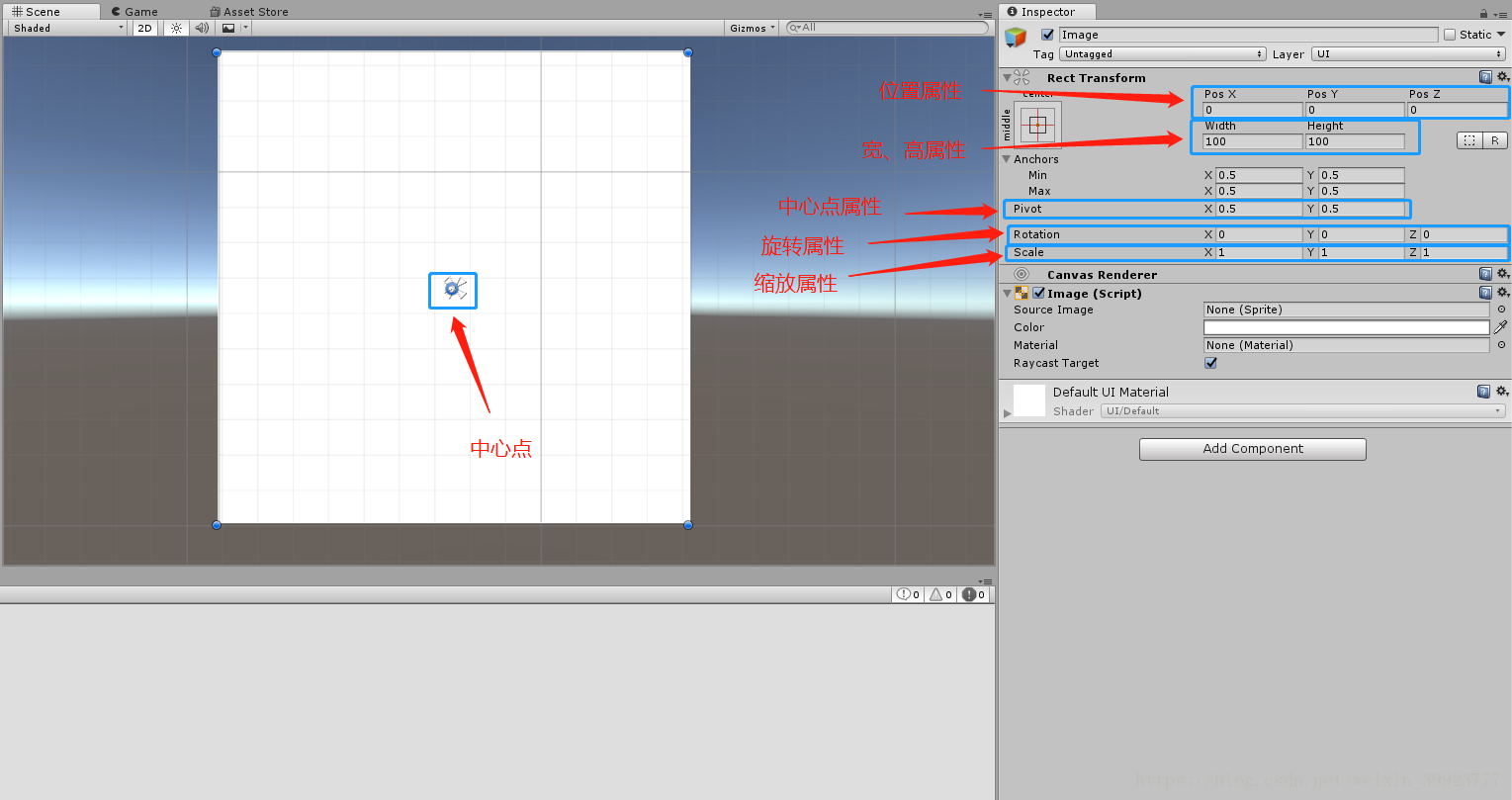Collapse the Image (Script) component
The width and height of the screenshot is (1512, 800).
[x=1007, y=293]
